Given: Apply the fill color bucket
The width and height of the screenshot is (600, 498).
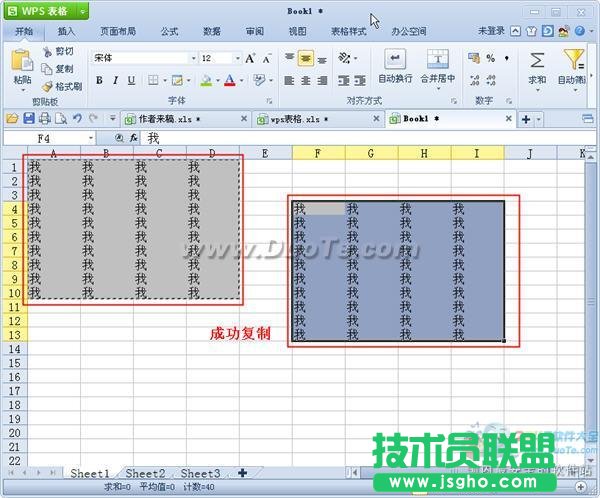Looking at the screenshot, I should pos(206,80).
